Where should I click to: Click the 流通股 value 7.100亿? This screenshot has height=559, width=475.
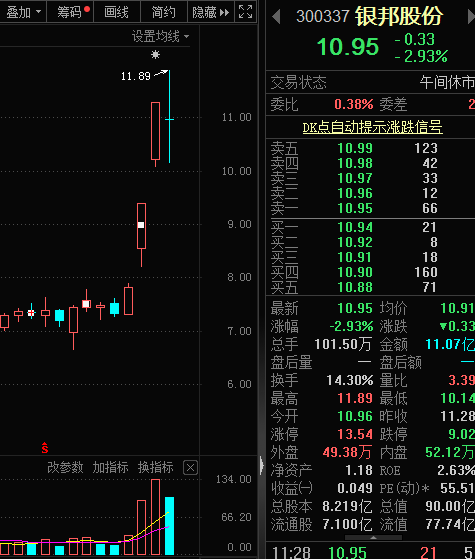pos(347,525)
